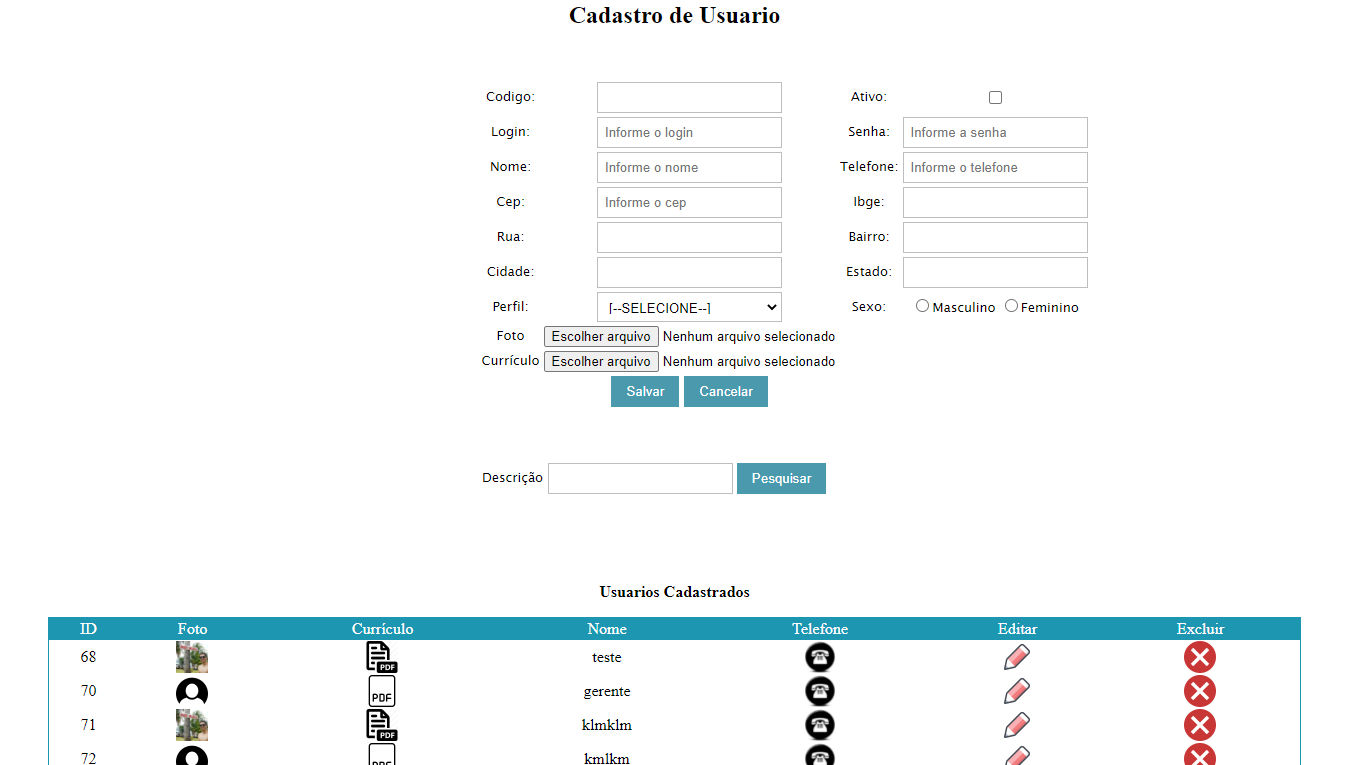
Task: Choose a file for Currículo
Action: point(601,361)
